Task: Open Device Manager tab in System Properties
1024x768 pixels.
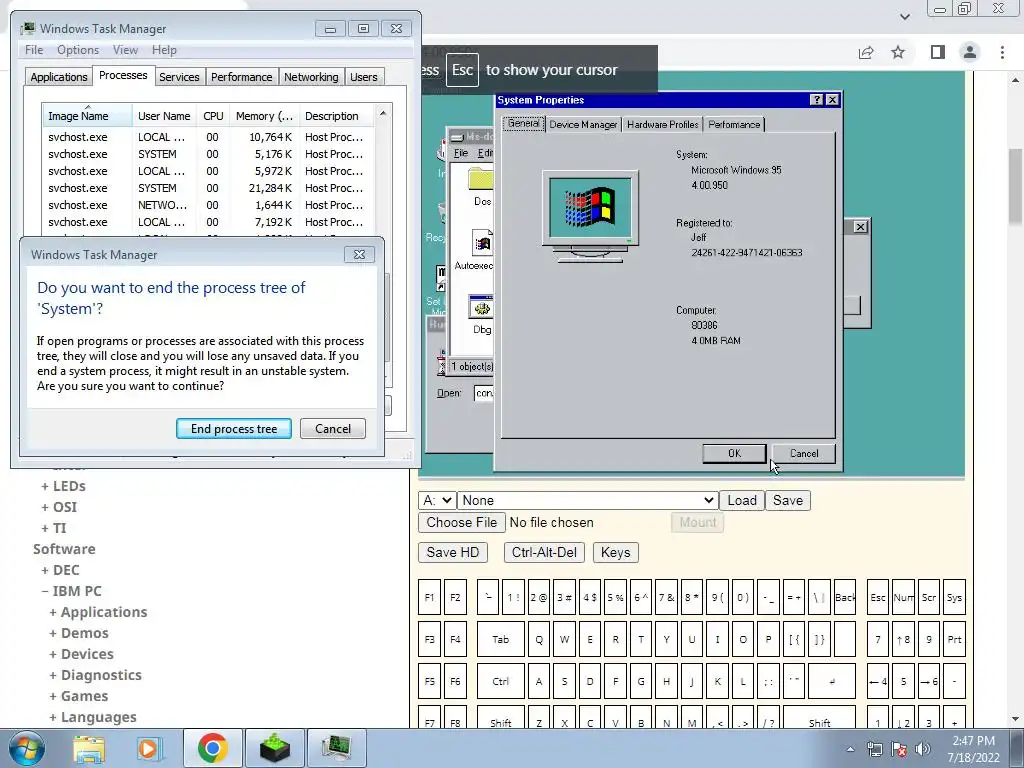Action: (x=583, y=124)
